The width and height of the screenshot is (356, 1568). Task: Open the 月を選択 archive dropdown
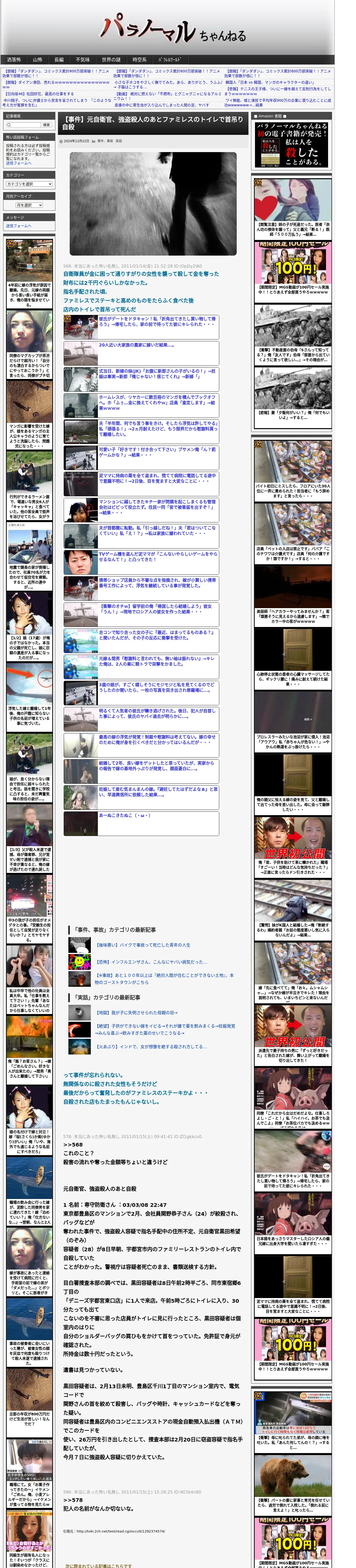[29, 205]
